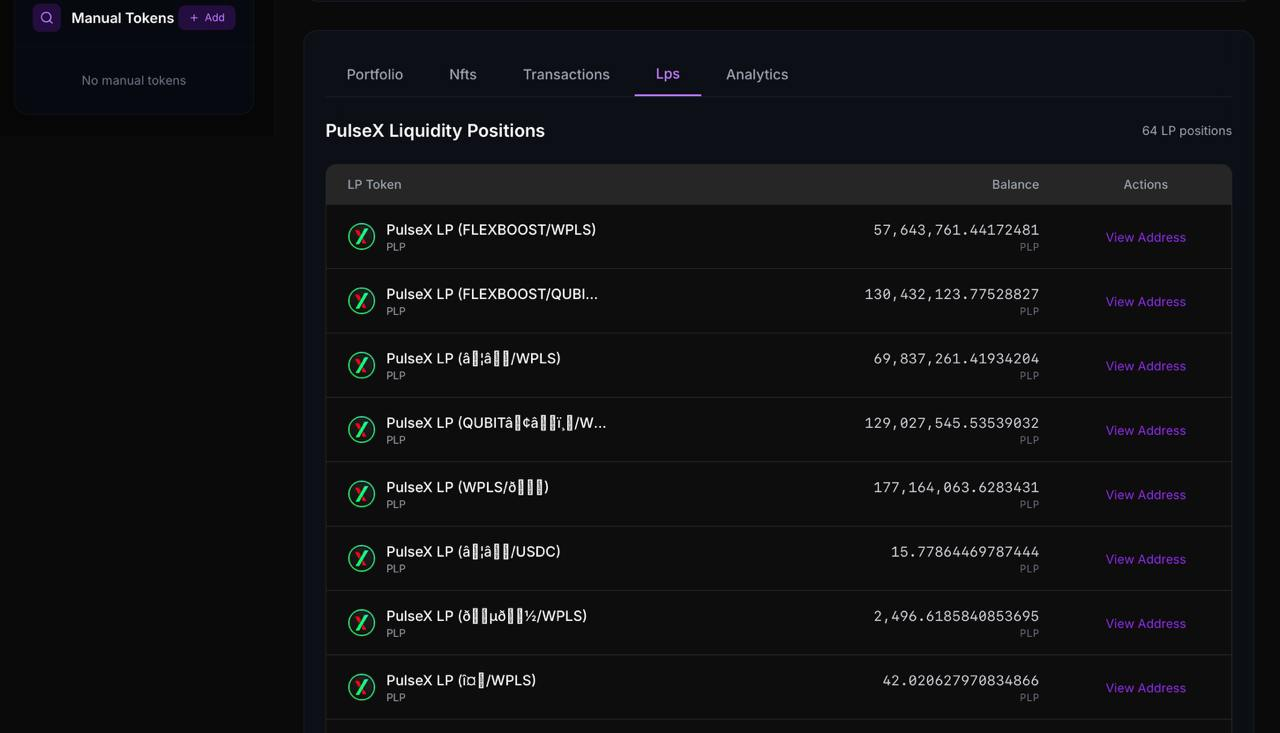The width and height of the screenshot is (1280, 733).
Task: Click the 64 LP positions count
Action: click(x=1187, y=131)
